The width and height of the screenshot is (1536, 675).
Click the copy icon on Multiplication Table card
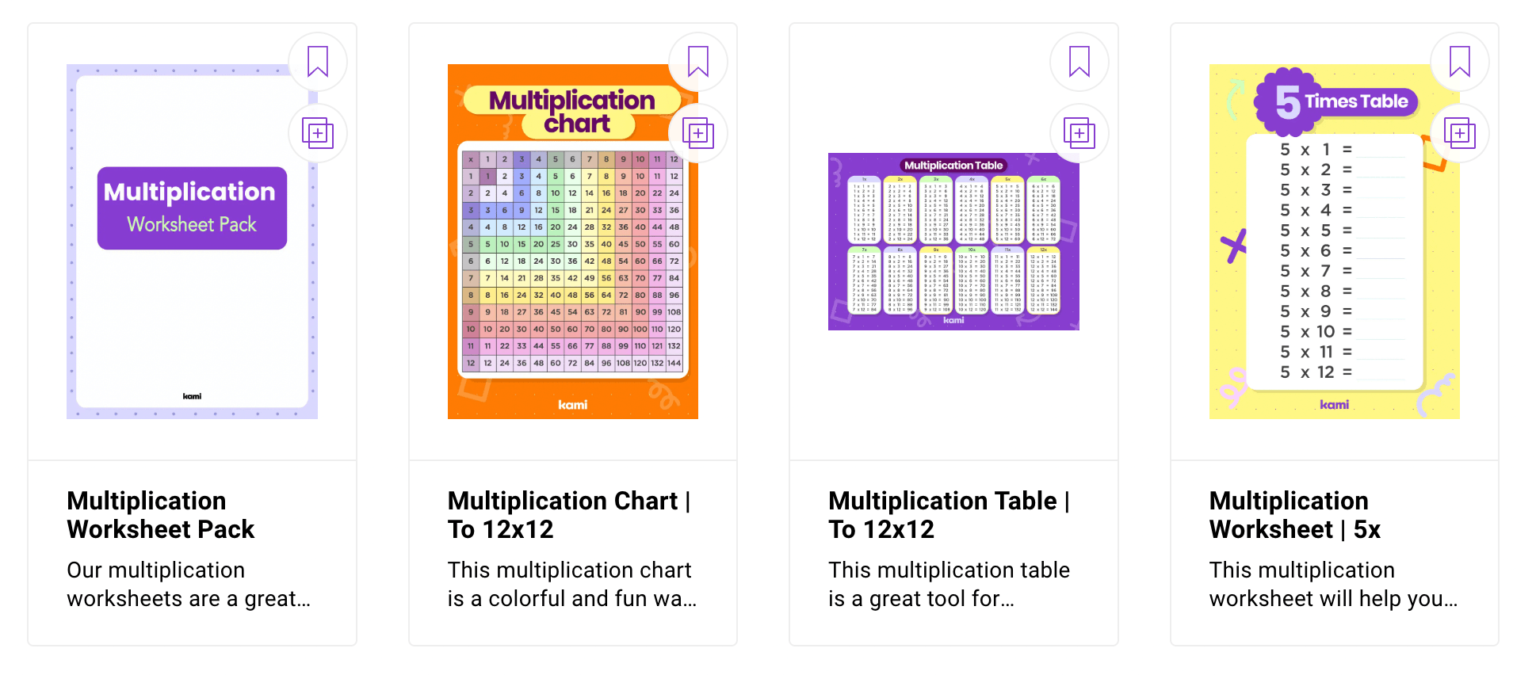pyautogui.click(x=1079, y=133)
